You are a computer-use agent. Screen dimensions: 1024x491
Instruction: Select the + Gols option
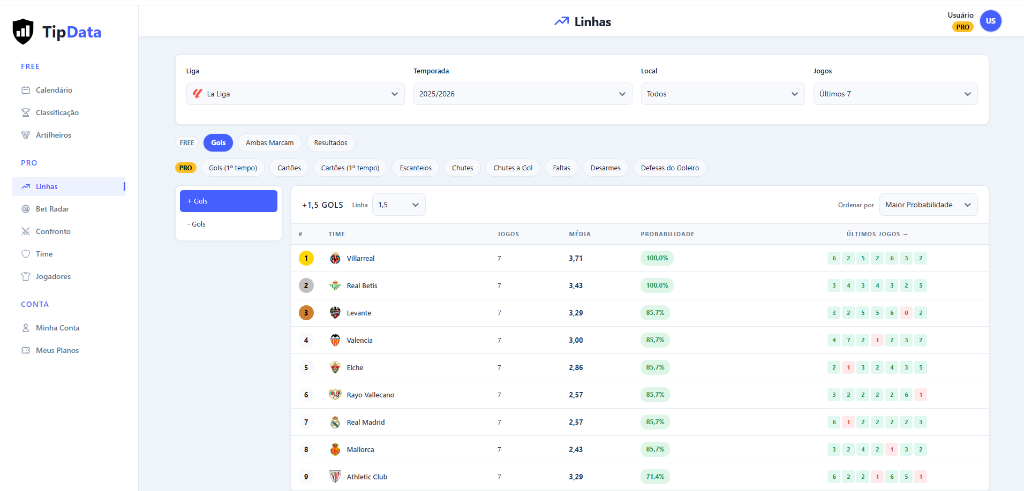(x=229, y=201)
